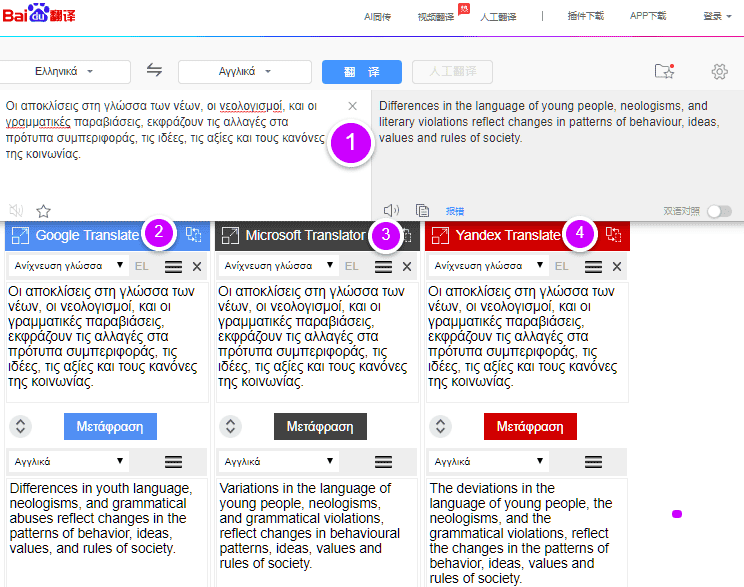
Task: Open Microsoft's Αγγλικά target dropdown
Action: click(x=278, y=461)
